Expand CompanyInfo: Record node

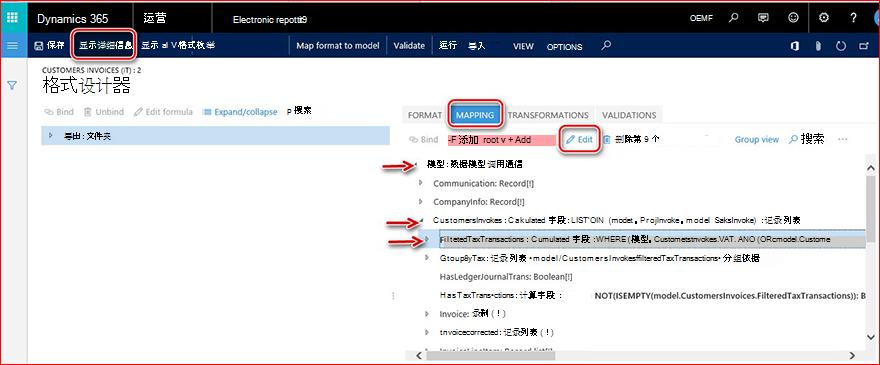click(421, 201)
